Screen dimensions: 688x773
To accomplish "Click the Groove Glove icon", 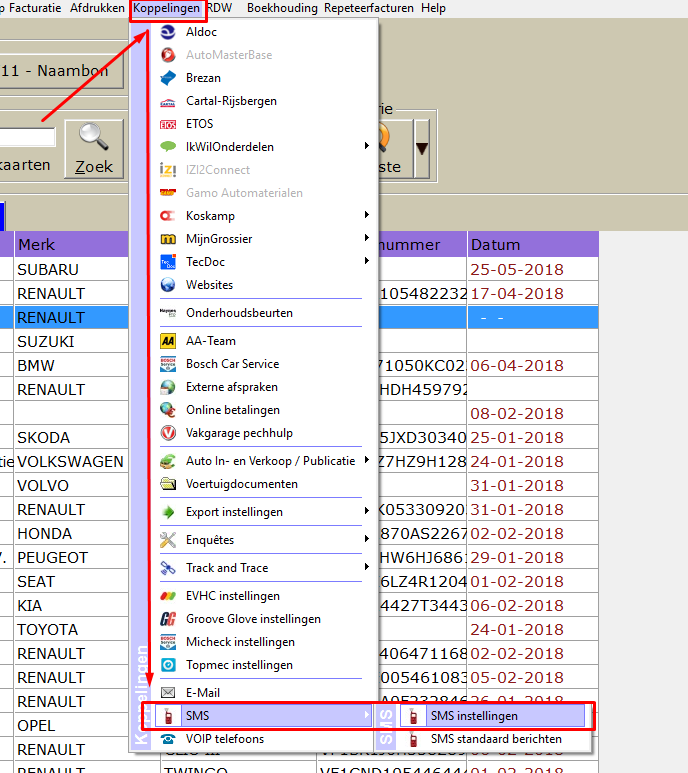I will click(x=168, y=619).
